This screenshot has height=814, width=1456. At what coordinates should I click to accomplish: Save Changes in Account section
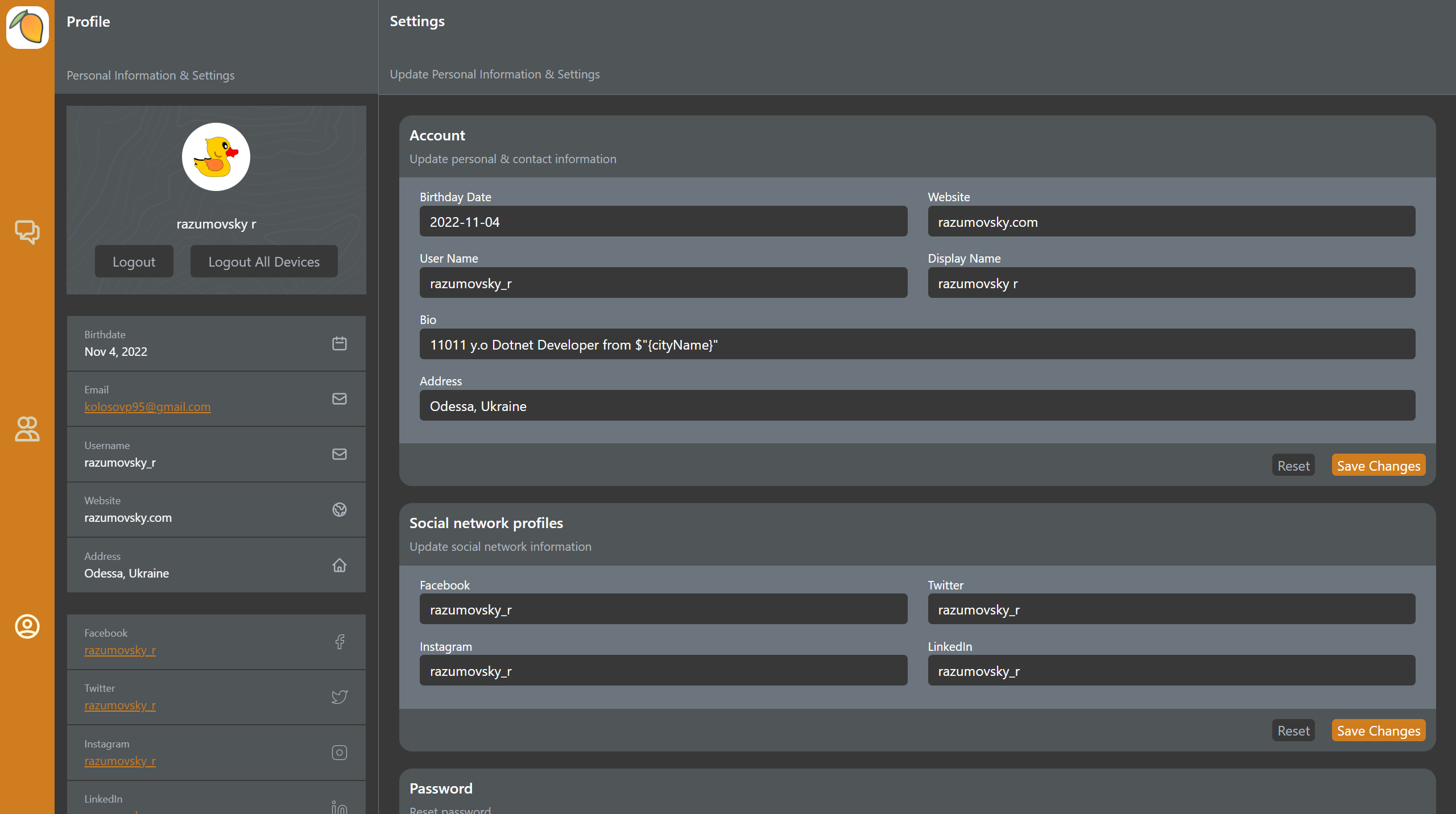1378,466
